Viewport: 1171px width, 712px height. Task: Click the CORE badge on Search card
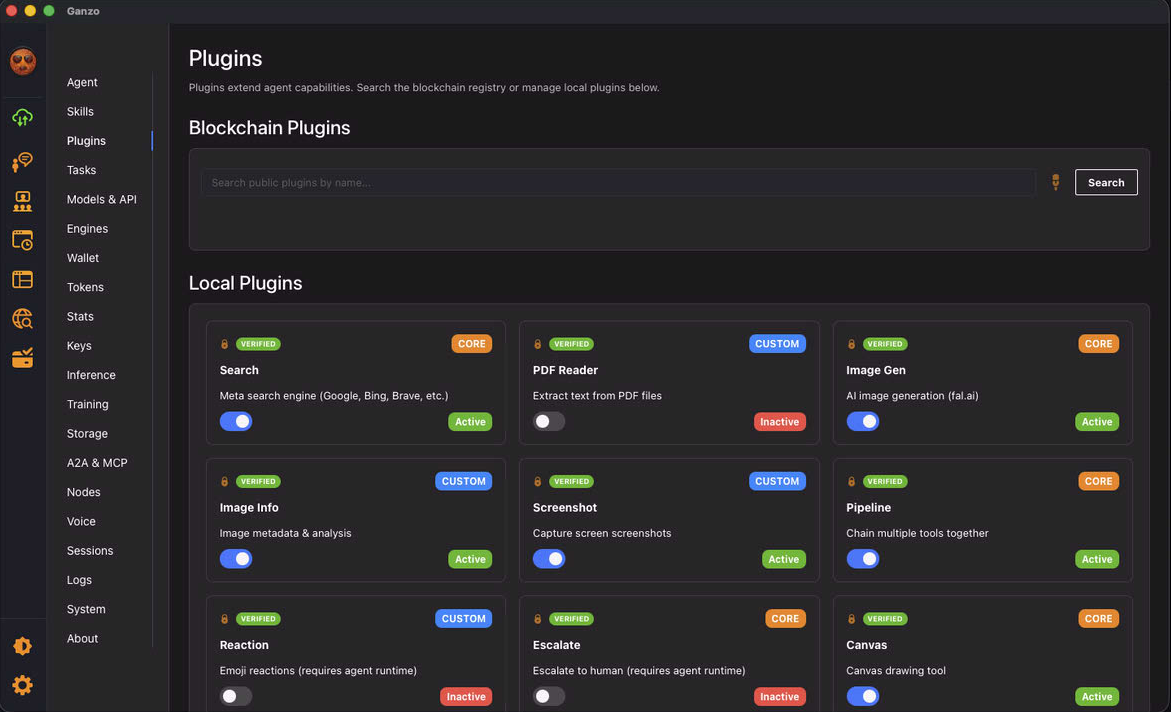point(471,344)
